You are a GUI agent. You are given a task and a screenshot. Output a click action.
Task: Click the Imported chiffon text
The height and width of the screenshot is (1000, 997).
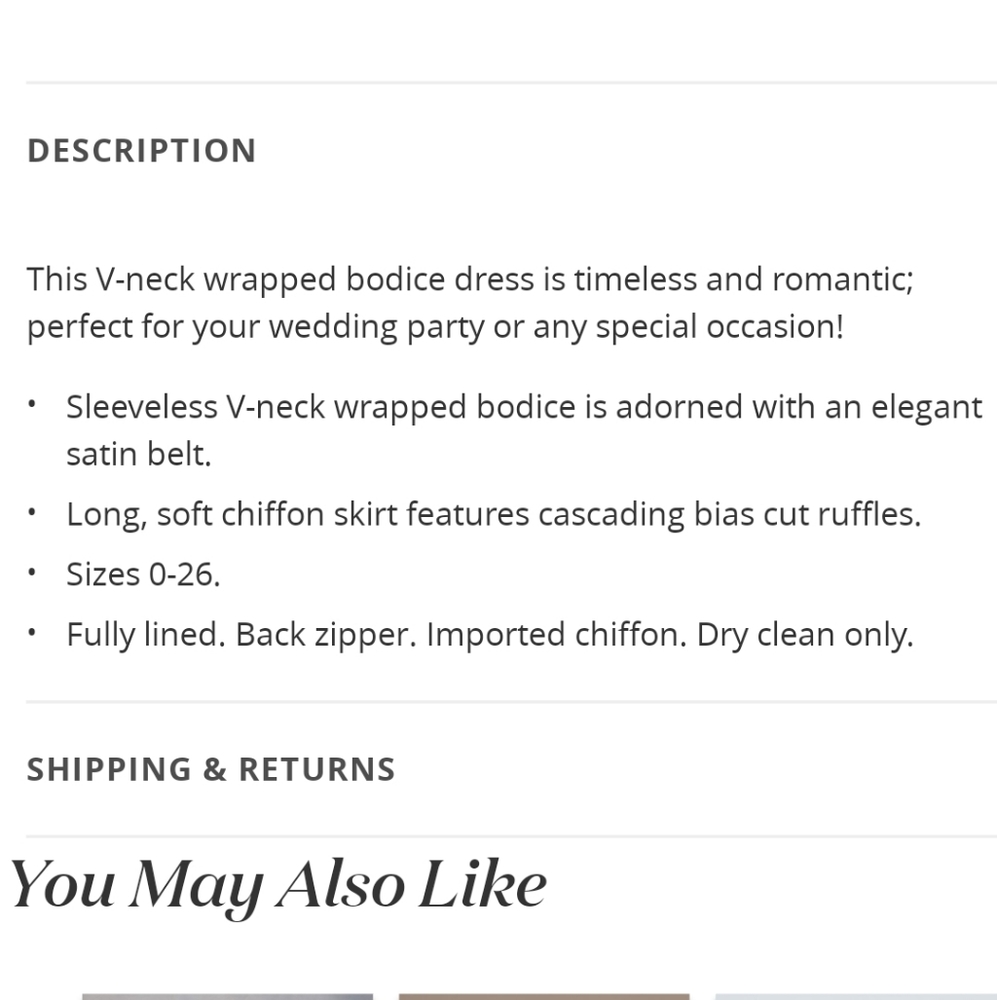tap(556, 635)
